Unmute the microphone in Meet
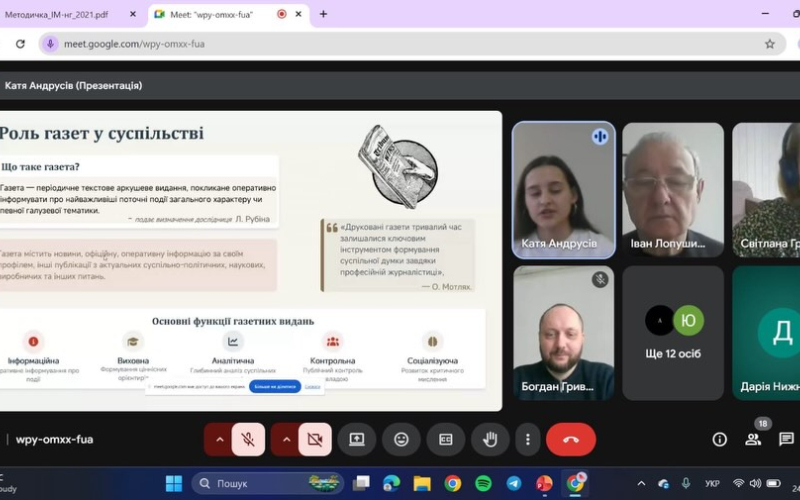 tap(248, 439)
